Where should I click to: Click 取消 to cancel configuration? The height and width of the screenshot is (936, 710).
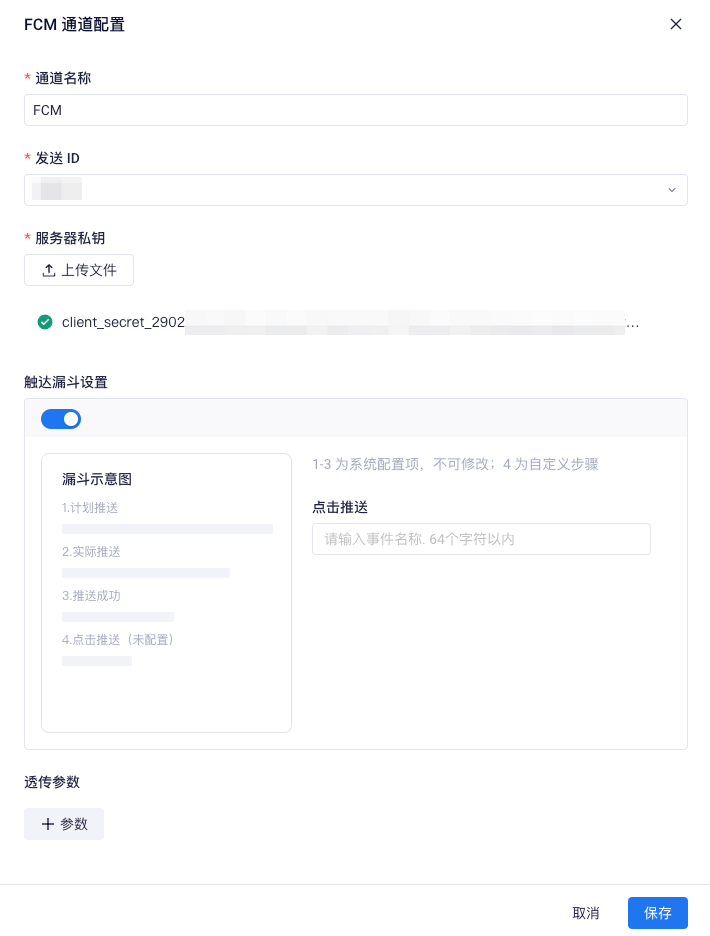point(586,913)
